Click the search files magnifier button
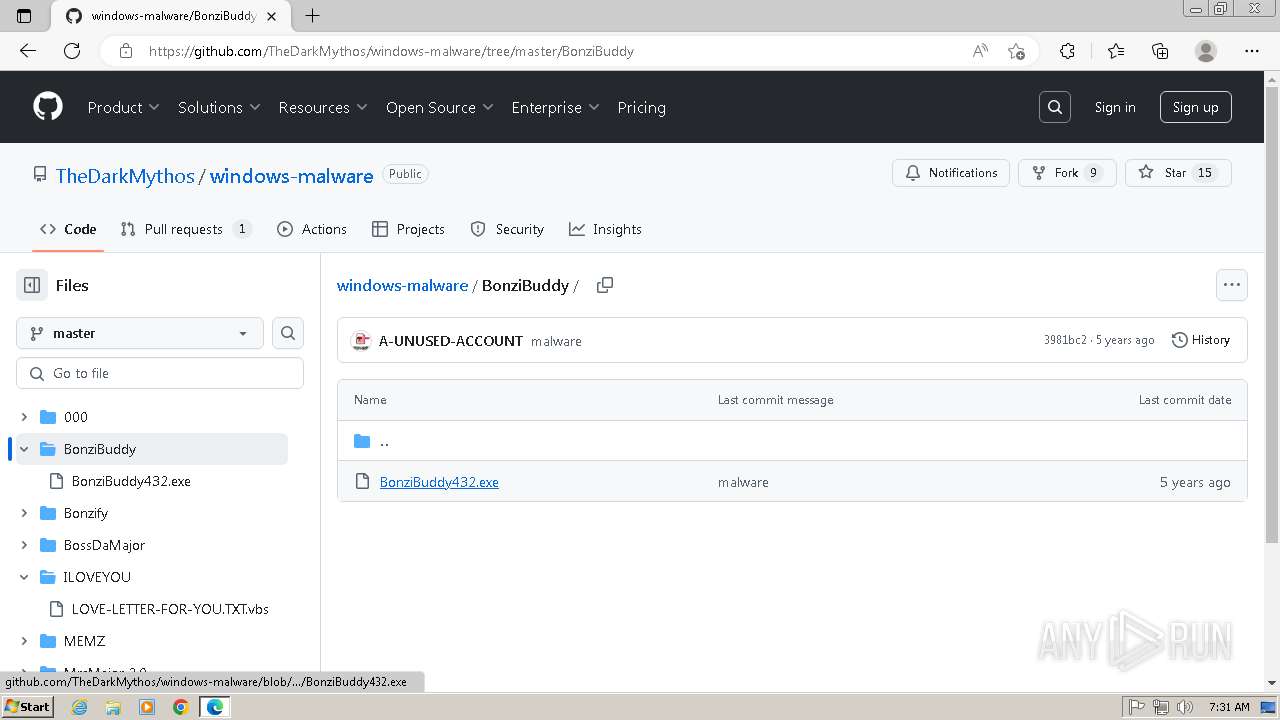Image resolution: width=1280 pixels, height=720 pixels. (x=288, y=333)
